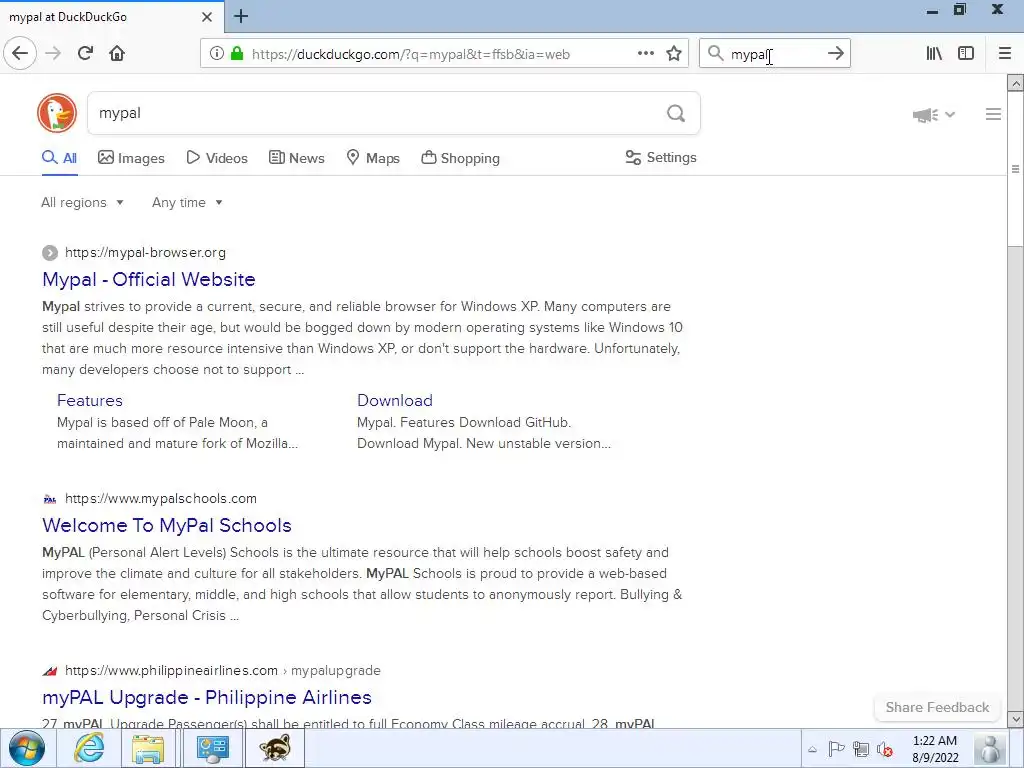Click the toolbar search field containing mypal
The image size is (1024, 768).
(775, 54)
